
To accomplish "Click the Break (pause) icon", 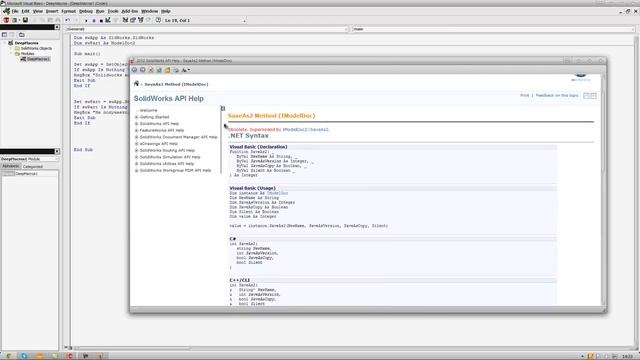I will tap(94, 20).
